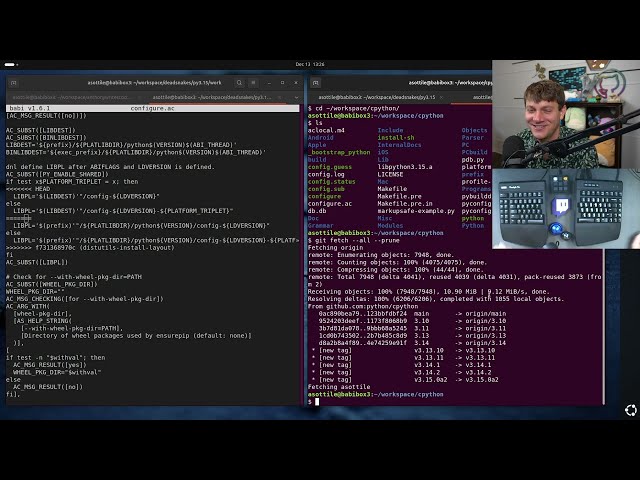Click "InternalDocs" in the ls output

pos(399,145)
